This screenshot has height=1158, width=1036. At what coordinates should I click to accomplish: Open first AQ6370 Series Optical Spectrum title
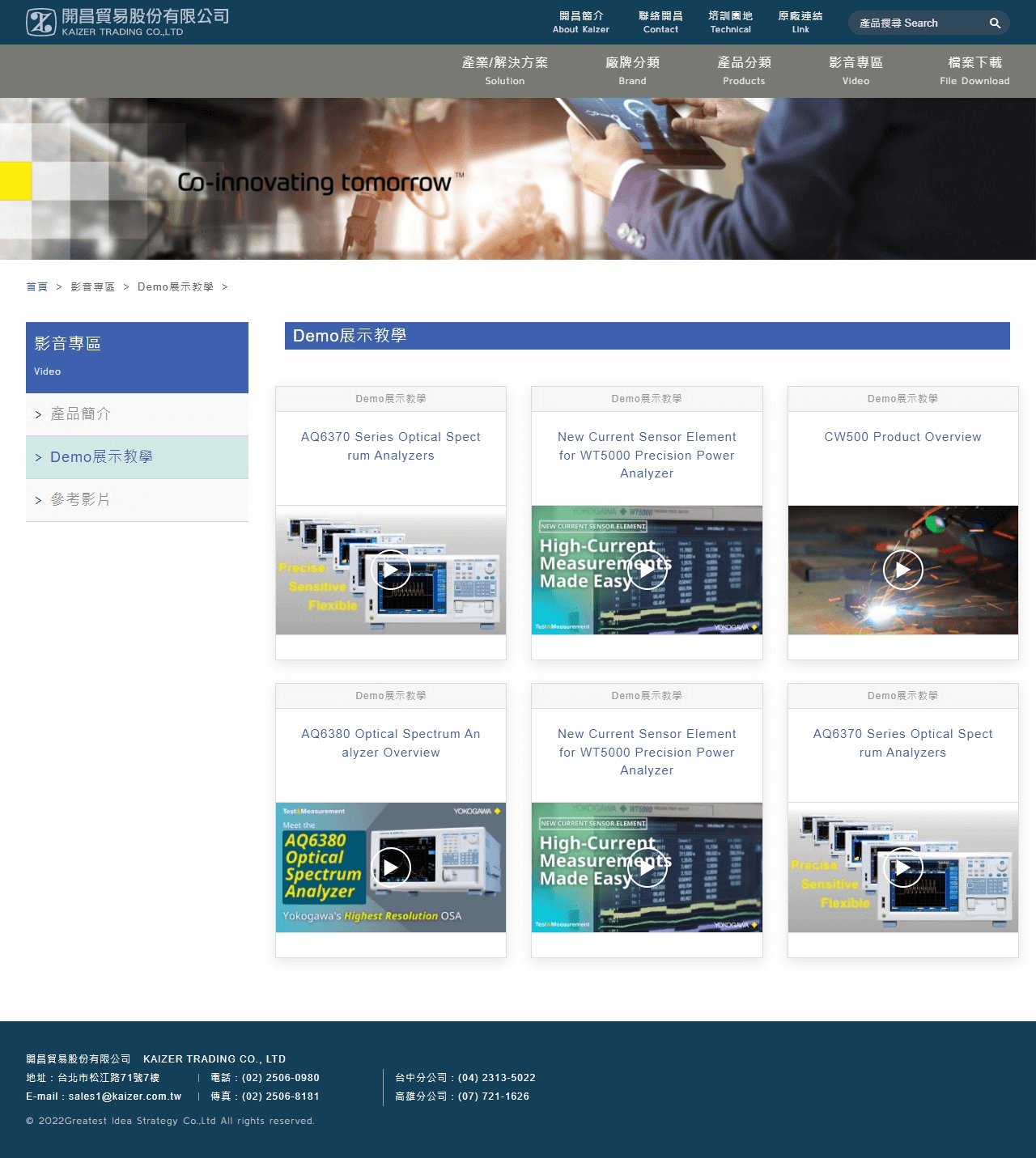click(x=391, y=446)
